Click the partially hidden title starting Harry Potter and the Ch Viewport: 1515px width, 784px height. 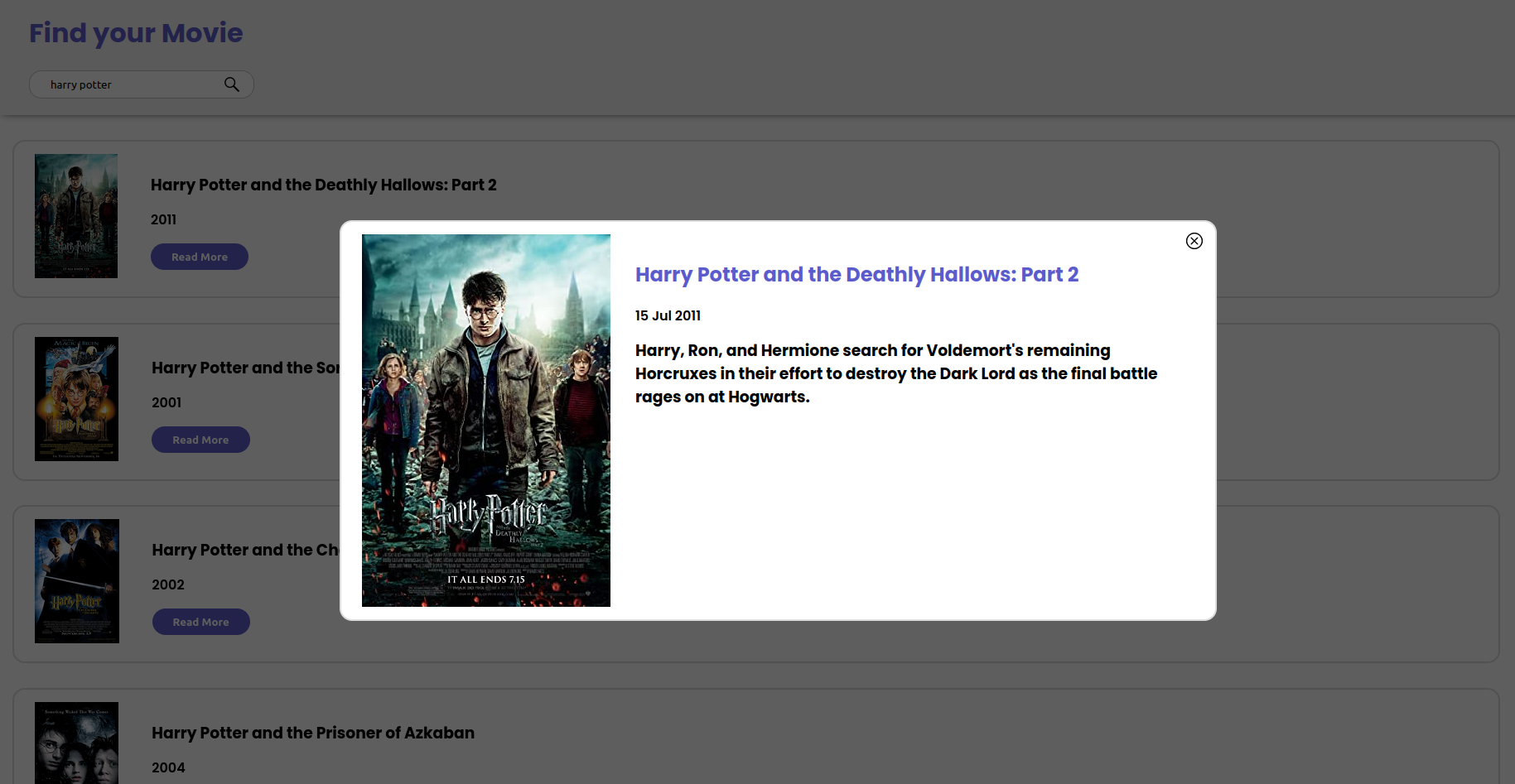245,550
